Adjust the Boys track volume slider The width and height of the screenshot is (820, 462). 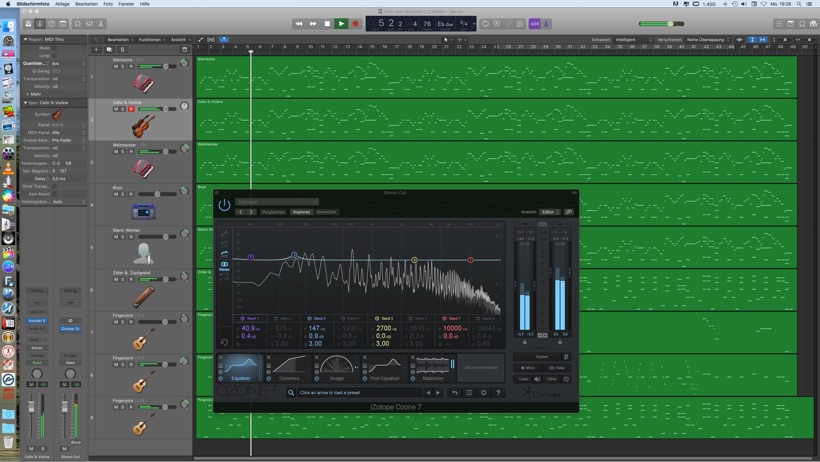157,194
